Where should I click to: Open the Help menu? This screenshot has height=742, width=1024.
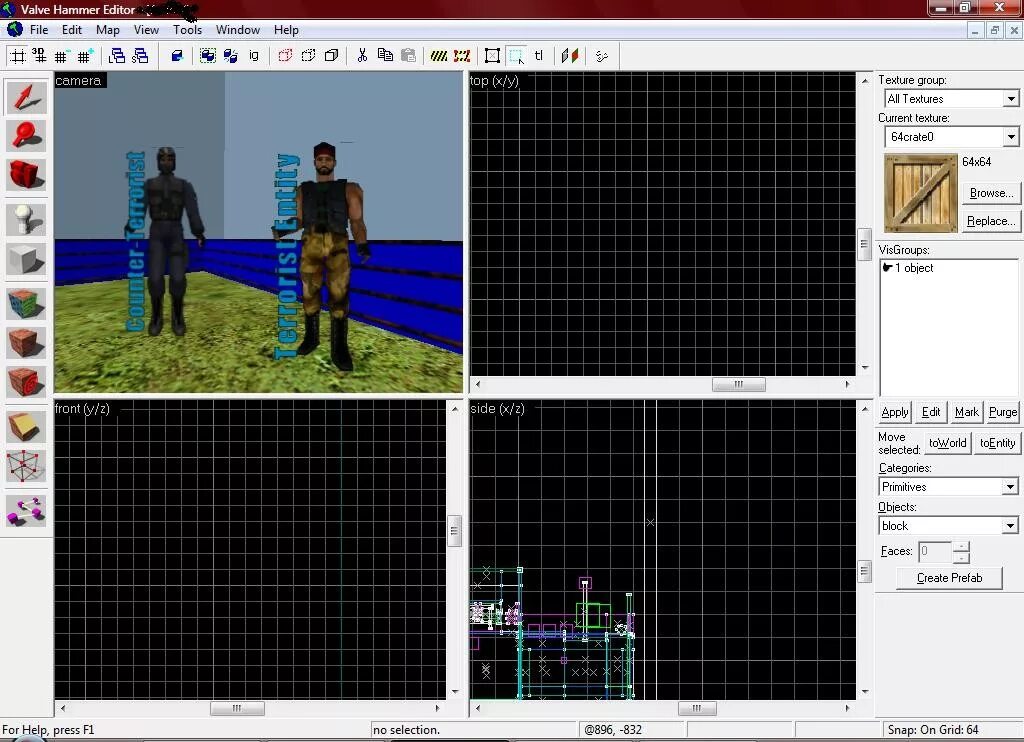click(x=286, y=29)
